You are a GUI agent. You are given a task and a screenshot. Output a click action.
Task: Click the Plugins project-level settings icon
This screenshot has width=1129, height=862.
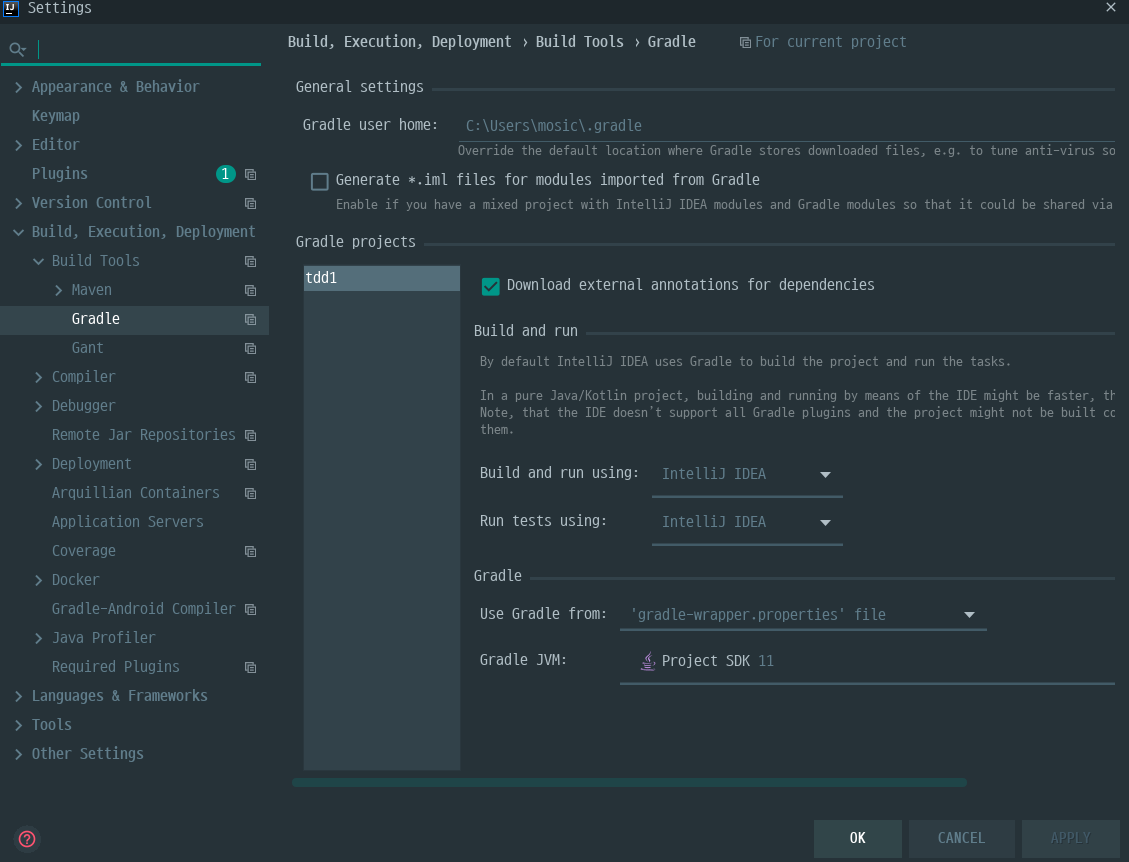point(251,174)
